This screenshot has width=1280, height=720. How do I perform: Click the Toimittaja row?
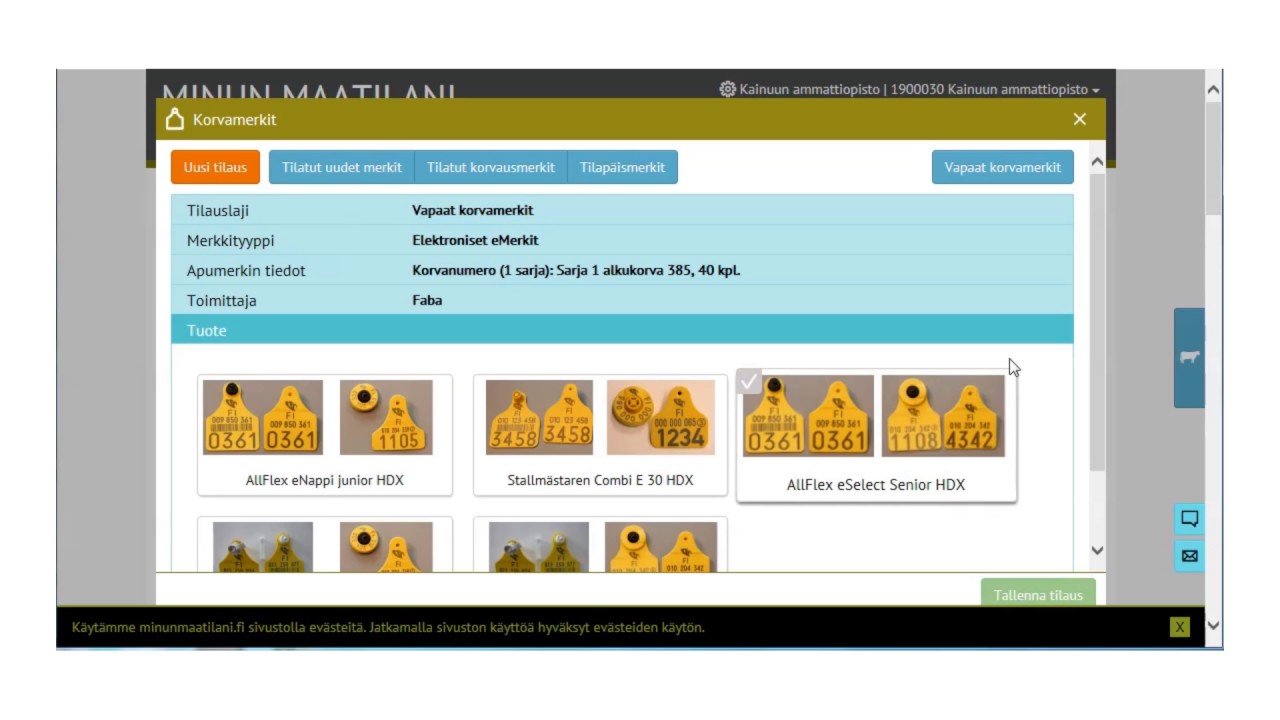point(622,300)
